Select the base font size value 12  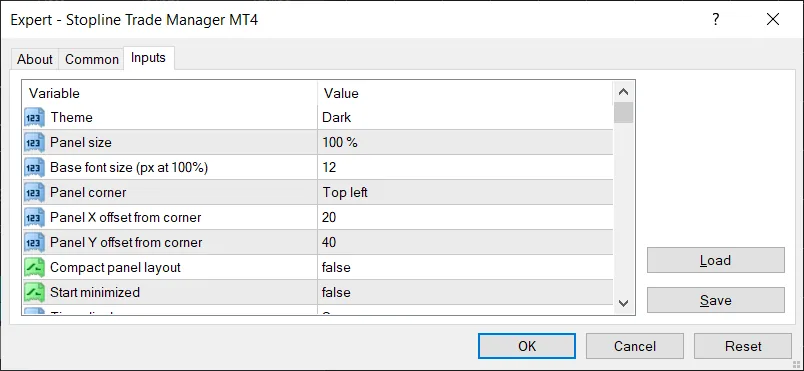(465, 168)
